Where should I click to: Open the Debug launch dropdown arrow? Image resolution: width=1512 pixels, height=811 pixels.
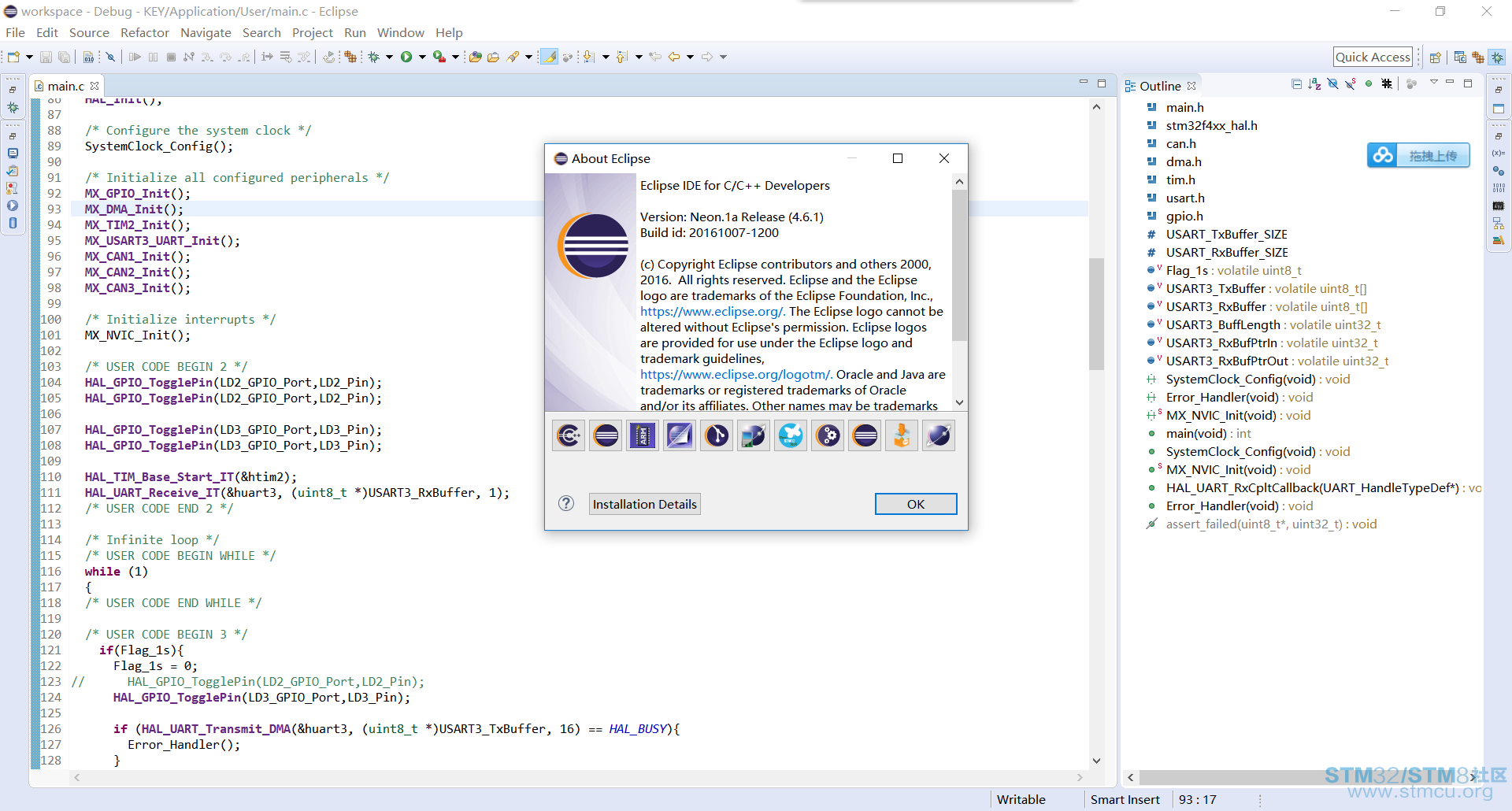pos(389,57)
